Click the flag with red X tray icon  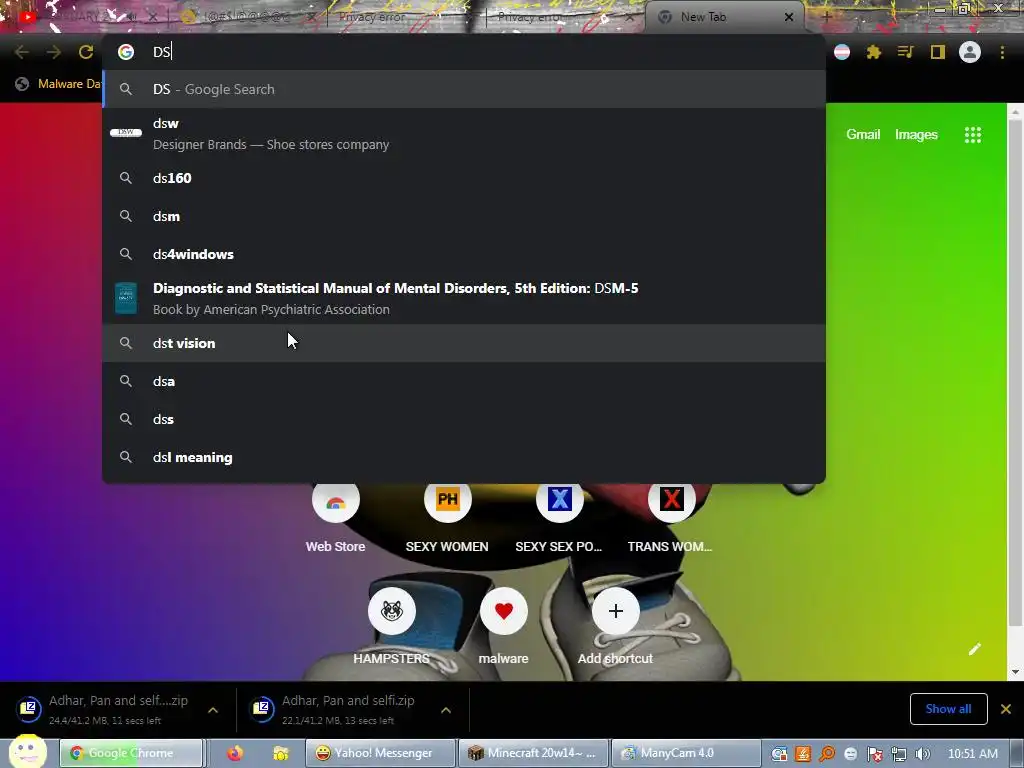point(875,754)
